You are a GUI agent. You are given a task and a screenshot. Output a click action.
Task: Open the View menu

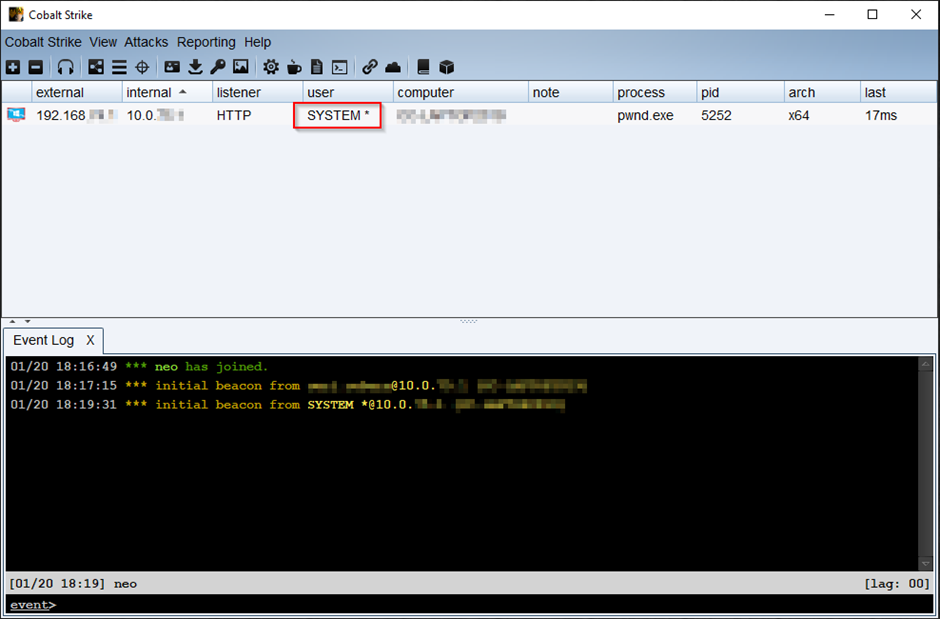pyautogui.click(x=103, y=42)
